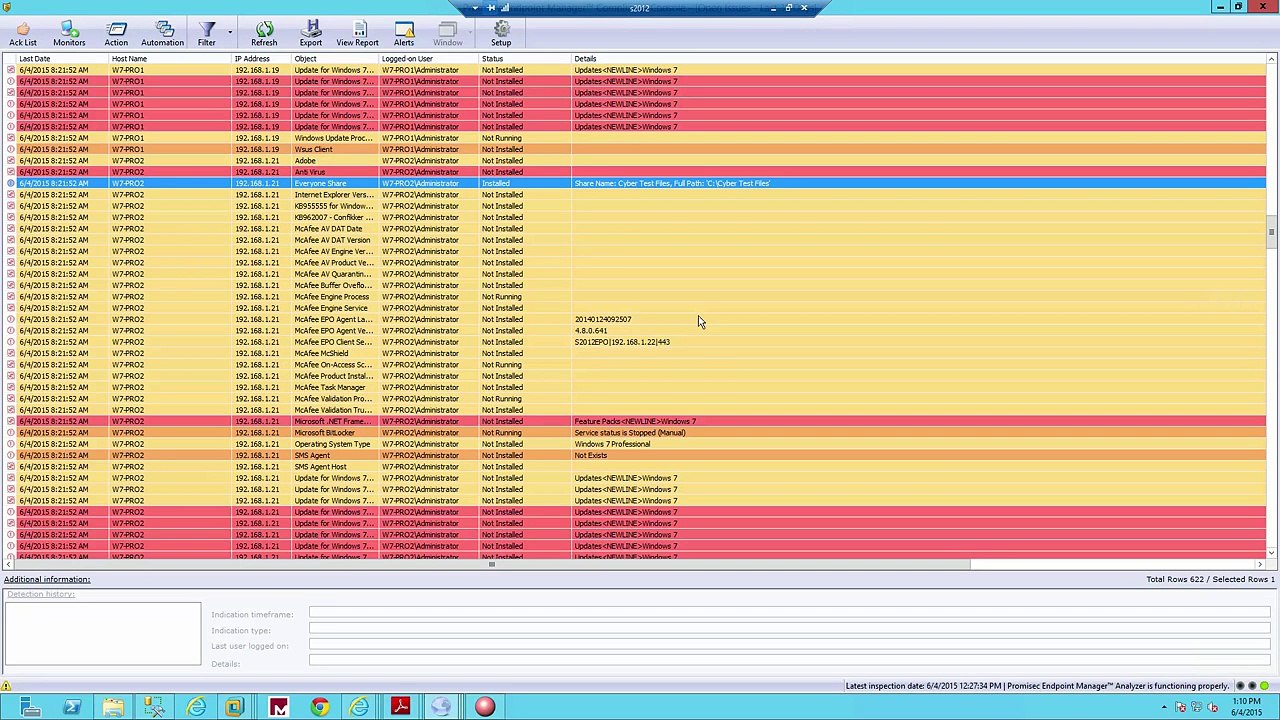Open the Ack List tool

coord(22,34)
